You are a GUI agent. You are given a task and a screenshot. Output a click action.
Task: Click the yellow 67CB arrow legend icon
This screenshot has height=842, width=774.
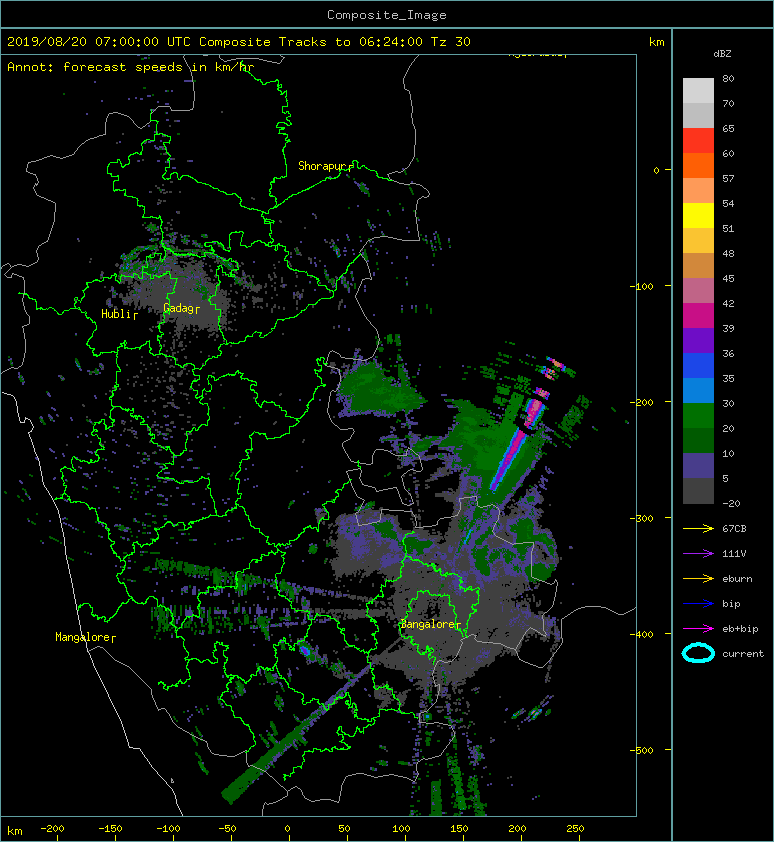[x=698, y=528]
